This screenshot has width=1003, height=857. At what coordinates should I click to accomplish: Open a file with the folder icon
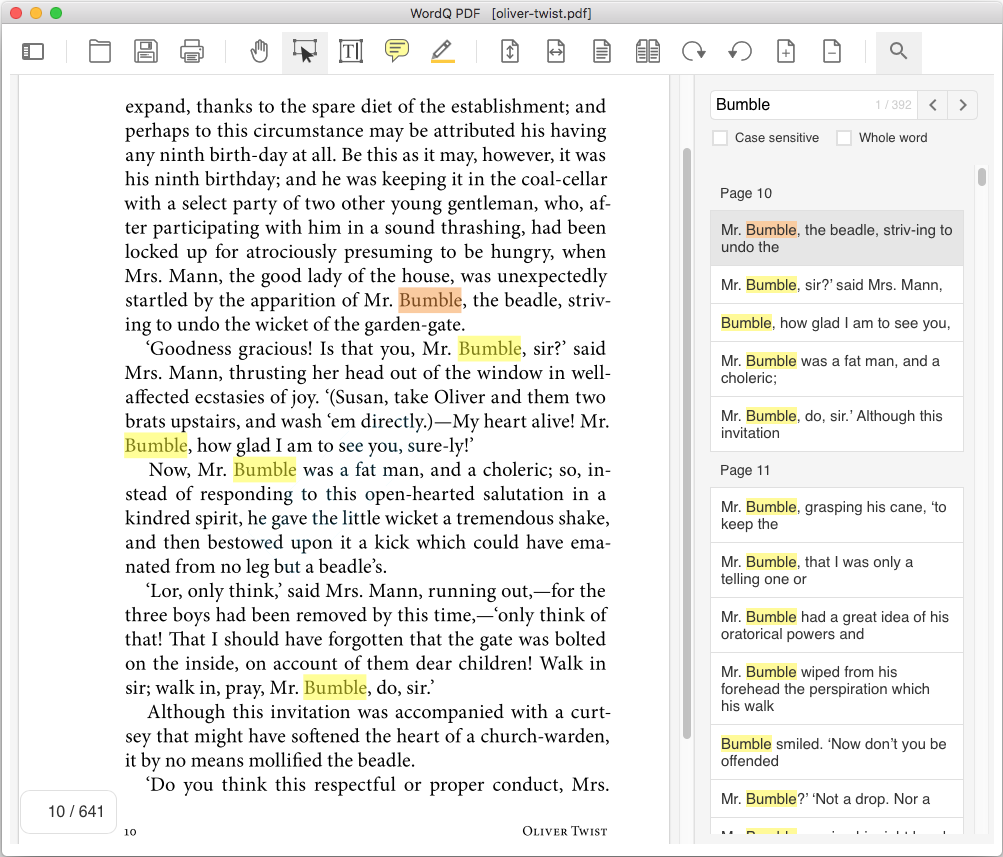(x=100, y=51)
